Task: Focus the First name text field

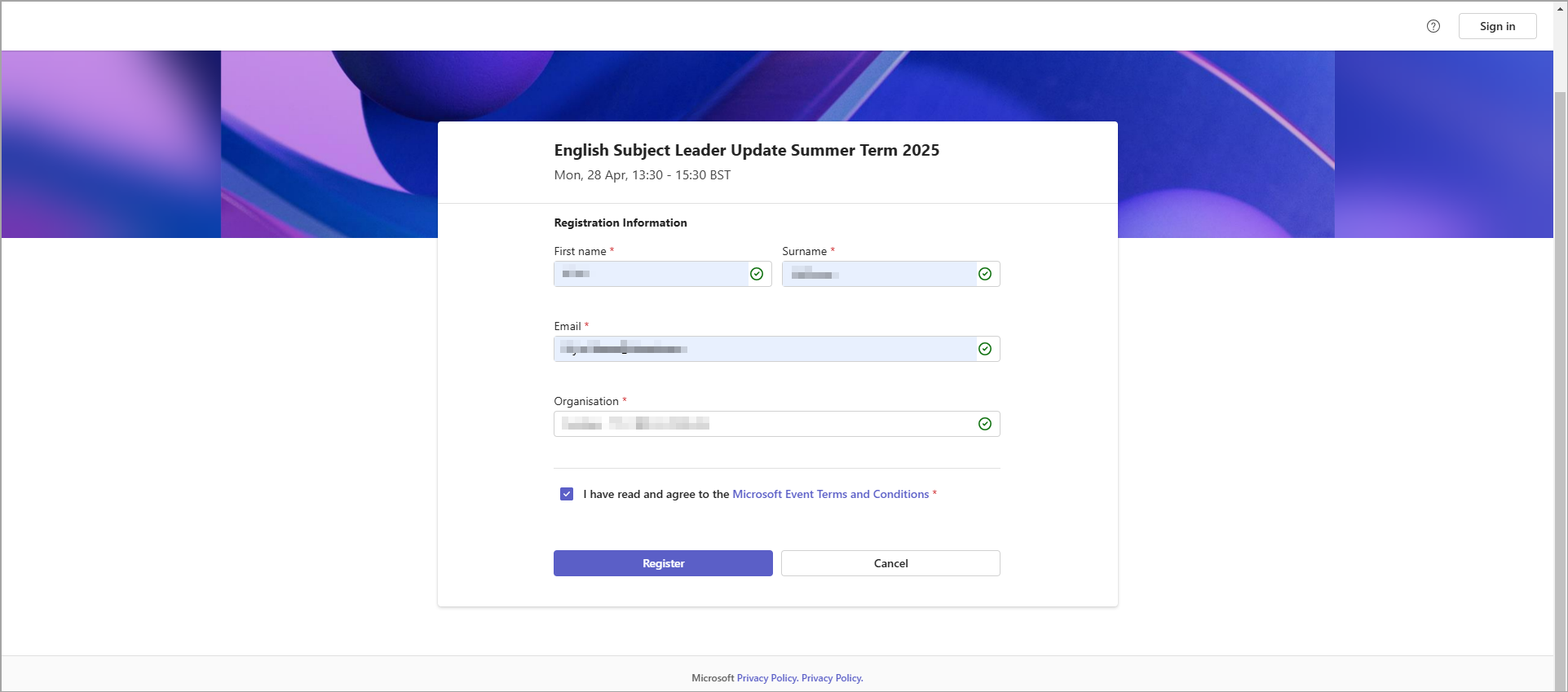Action: click(x=652, y=274)
